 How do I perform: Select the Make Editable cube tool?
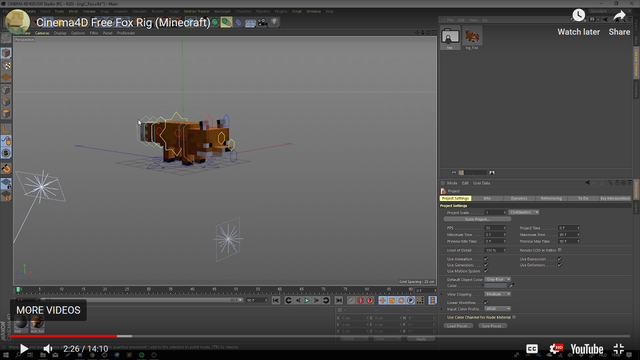click(x=6, y=53)
